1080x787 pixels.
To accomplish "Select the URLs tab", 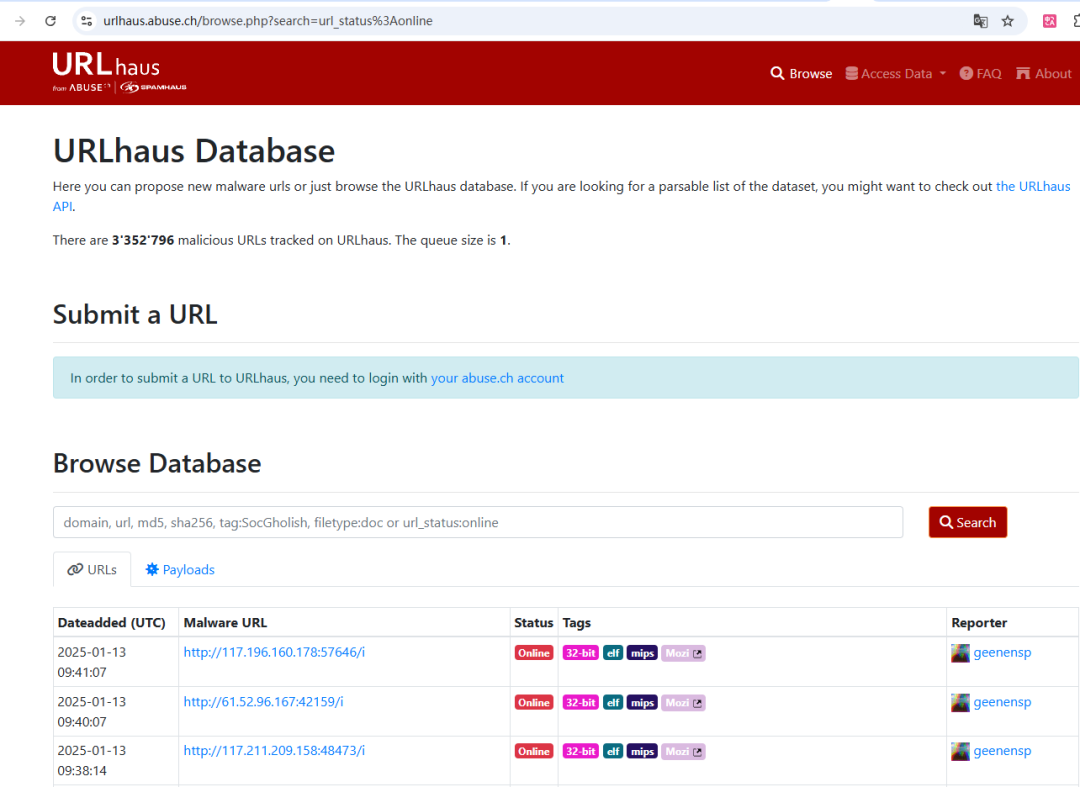I will coord(92,569).
